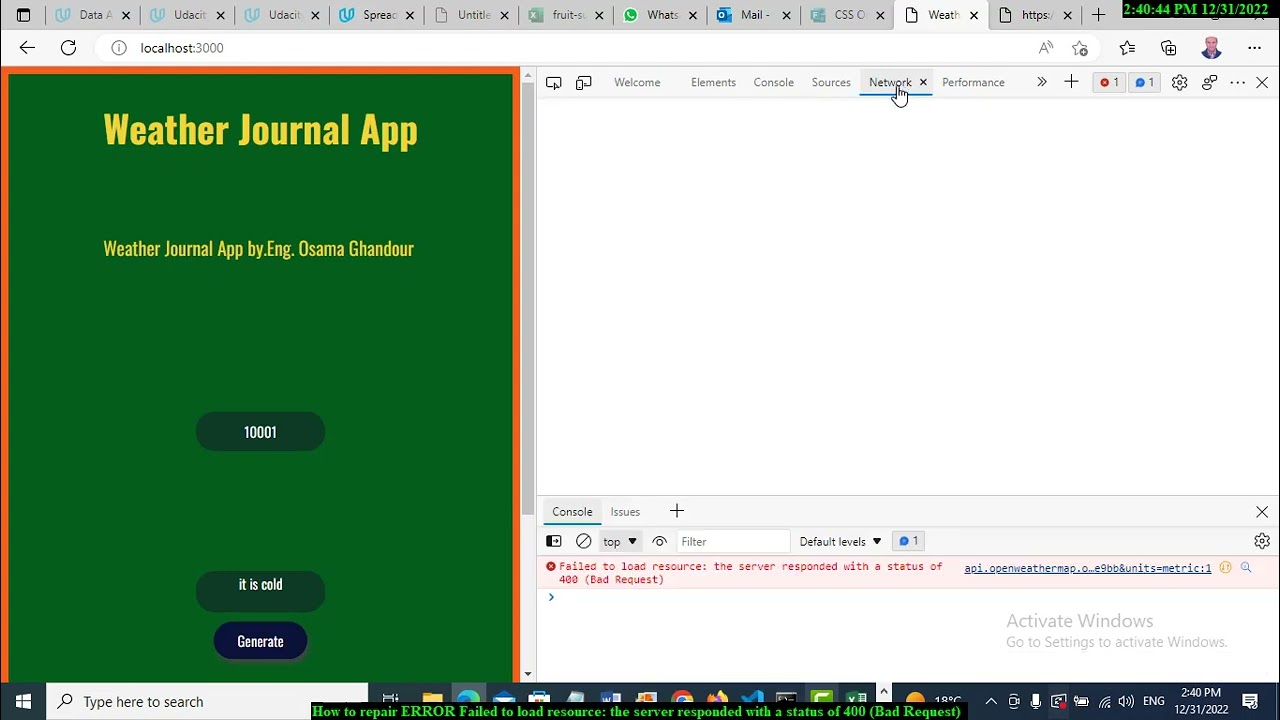Image resolution: width=1280 pixels, height=720 pixels.
Task: Close the Network tab in DevTools
Action: [x=923, y=83]
